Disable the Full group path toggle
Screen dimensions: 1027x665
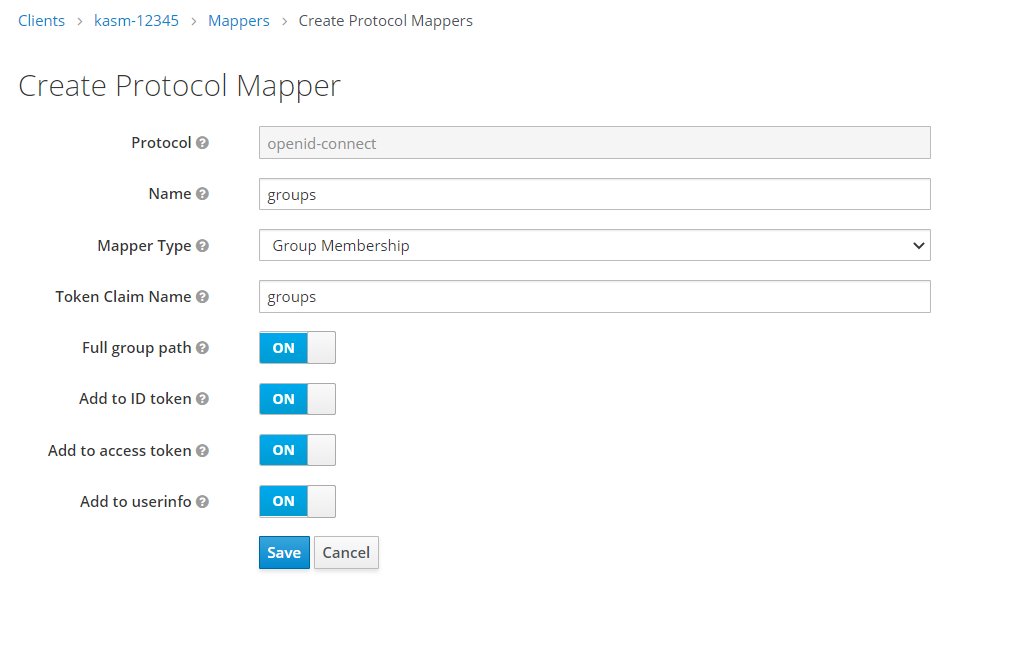[297, 348]
